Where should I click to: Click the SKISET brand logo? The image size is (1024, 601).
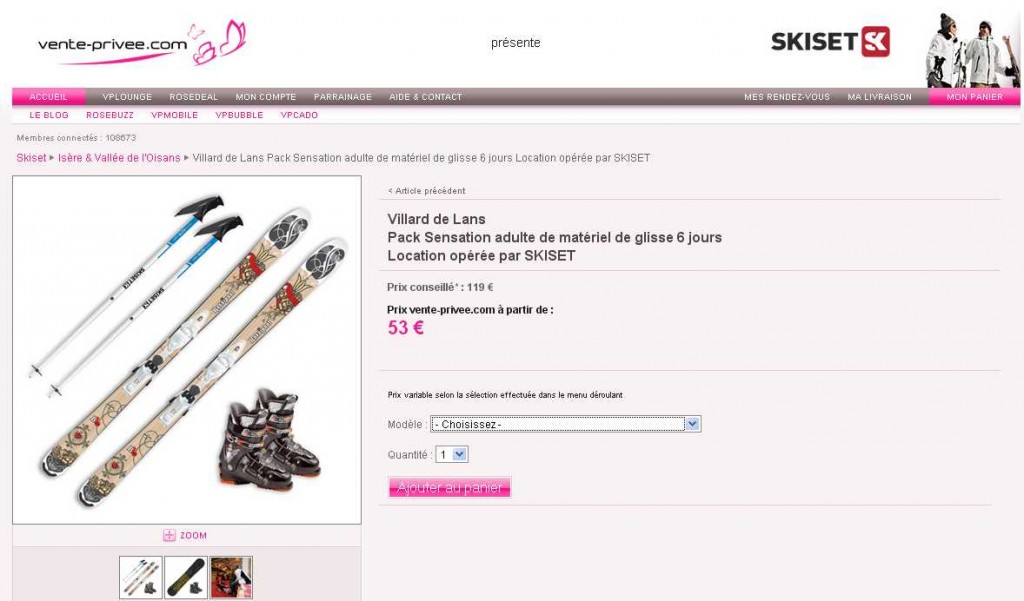click(x=830, y=42)
